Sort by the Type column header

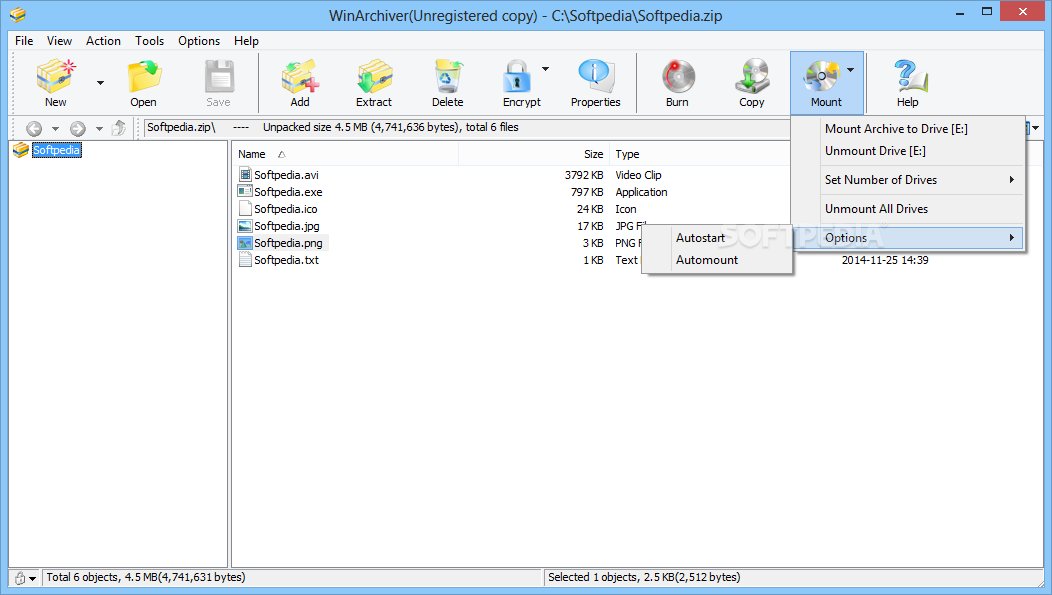[700, 154]
